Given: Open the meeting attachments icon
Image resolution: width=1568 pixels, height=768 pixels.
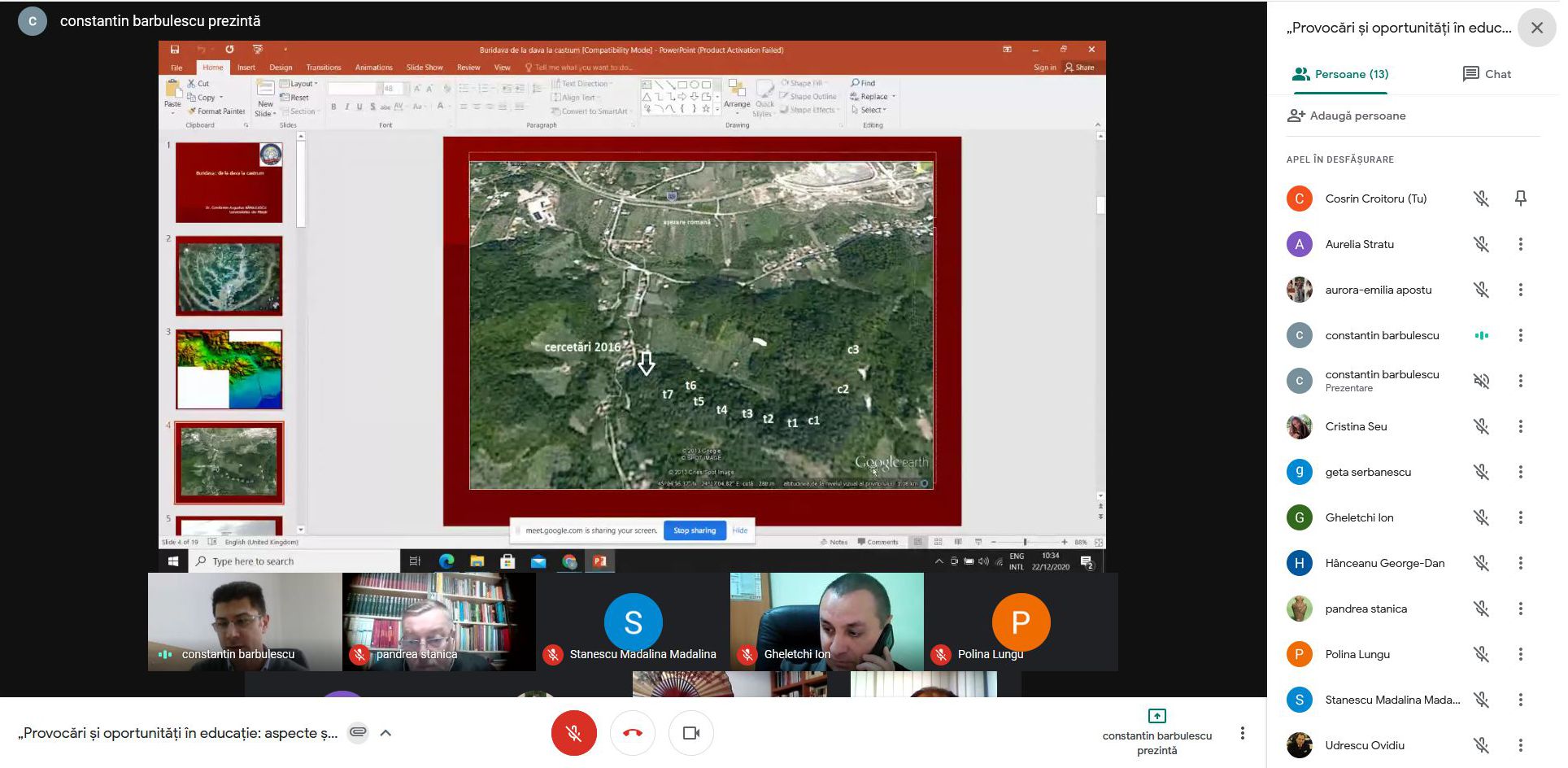Looking at the screenshot, I should pyautogui.click(x=358, y=733).
